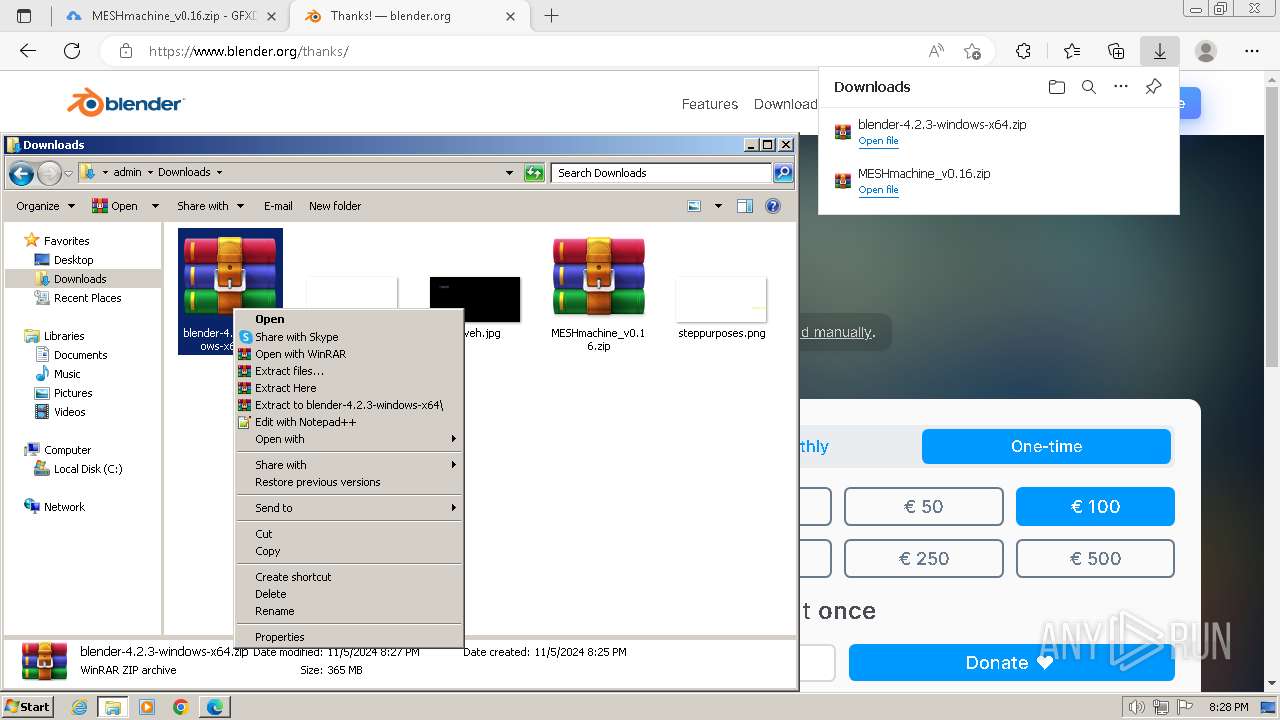Pin the Downloads panel
This screenshot has width=1280, height=720.
click(1153, 87)
